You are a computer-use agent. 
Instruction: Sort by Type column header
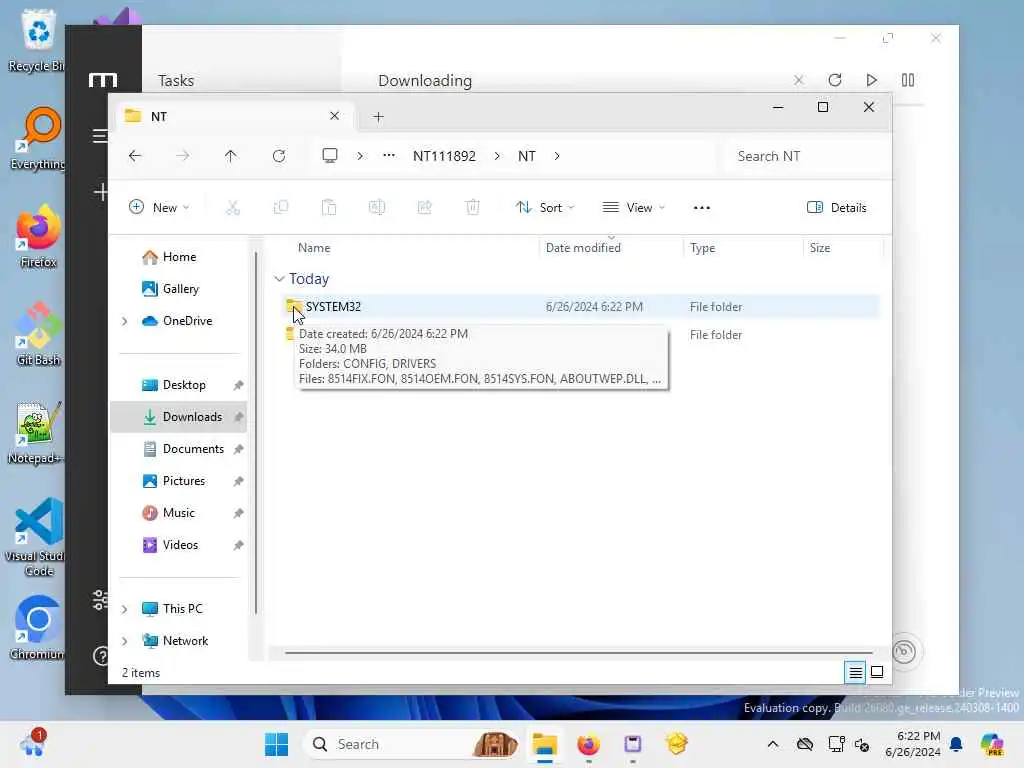click(743, 248)
